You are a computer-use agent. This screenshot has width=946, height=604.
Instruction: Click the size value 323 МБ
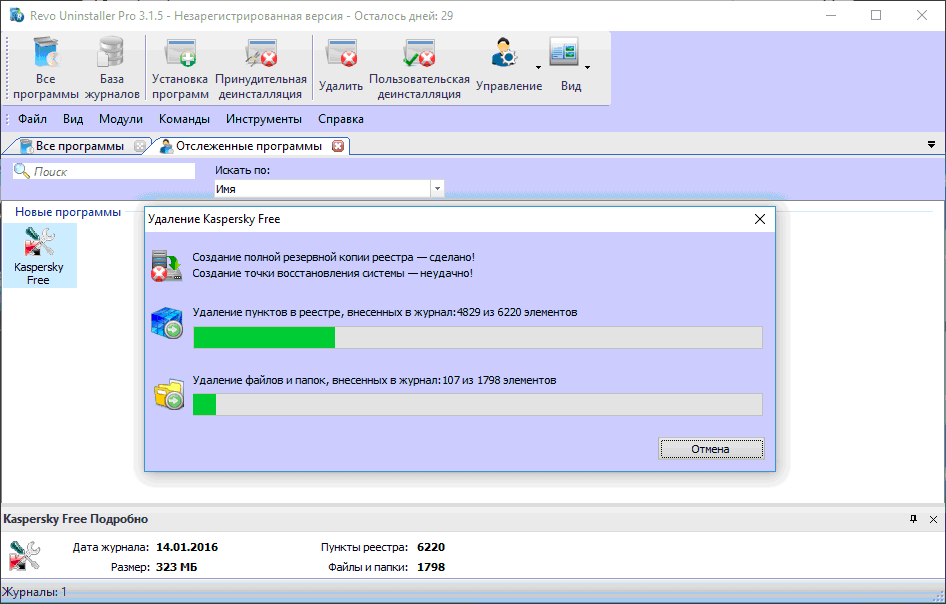point(176,567)
